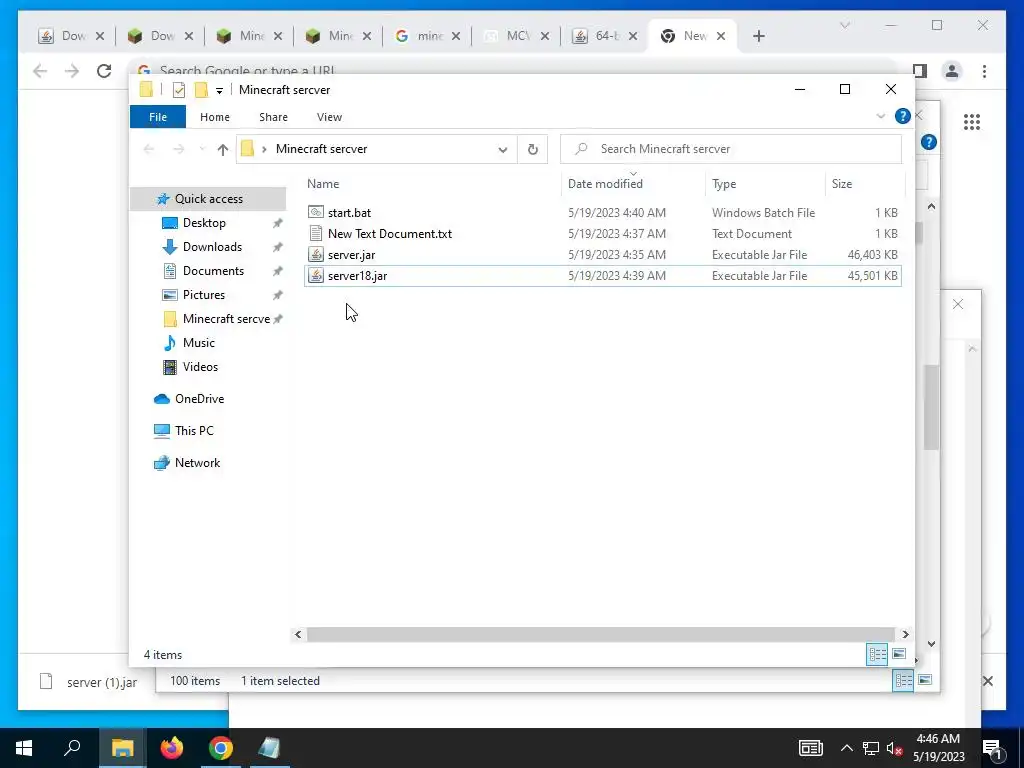1024x768 pixels.
Task: Open notification center icon
Action: coord(993,749)
